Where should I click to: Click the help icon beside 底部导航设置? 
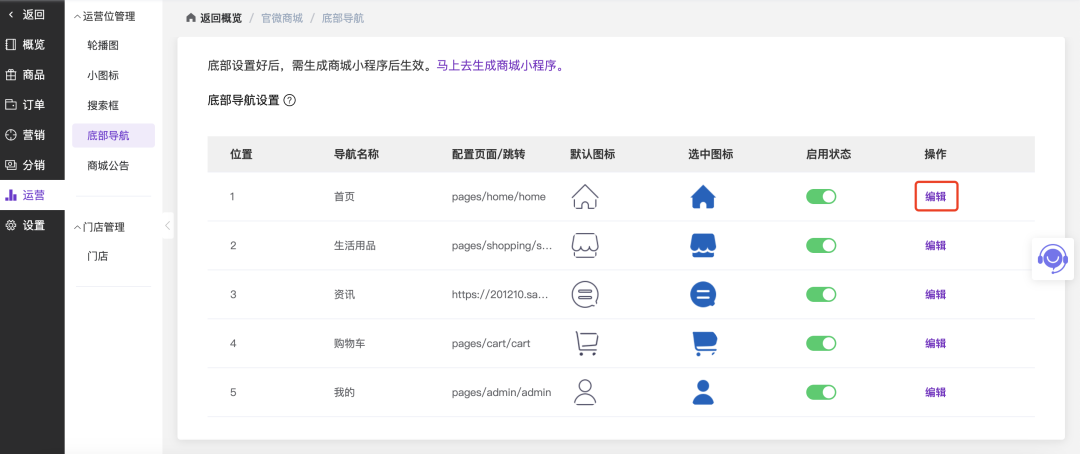290,100
